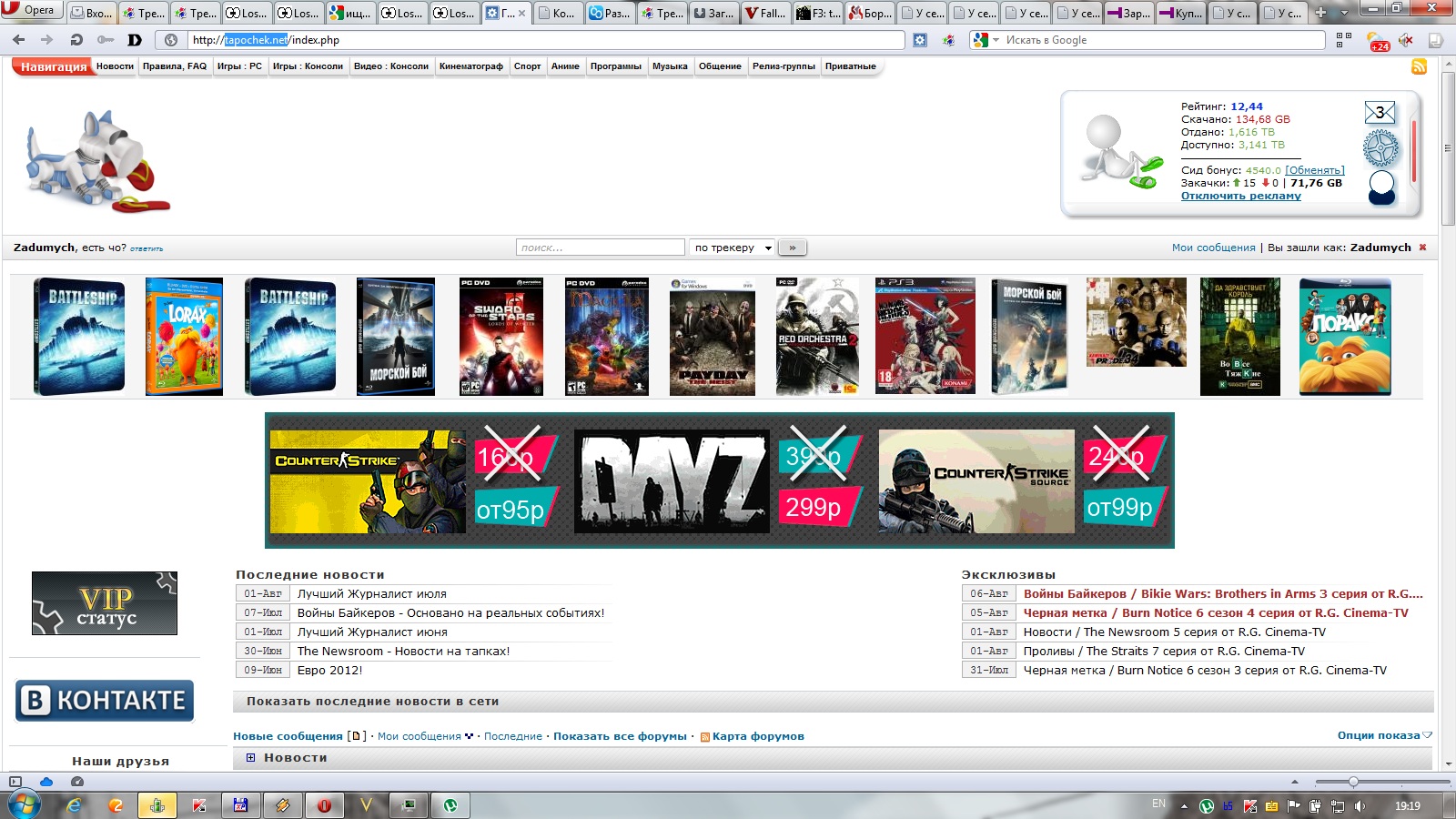Open the PAYDAY game cover thumbnail

(713, 337)
